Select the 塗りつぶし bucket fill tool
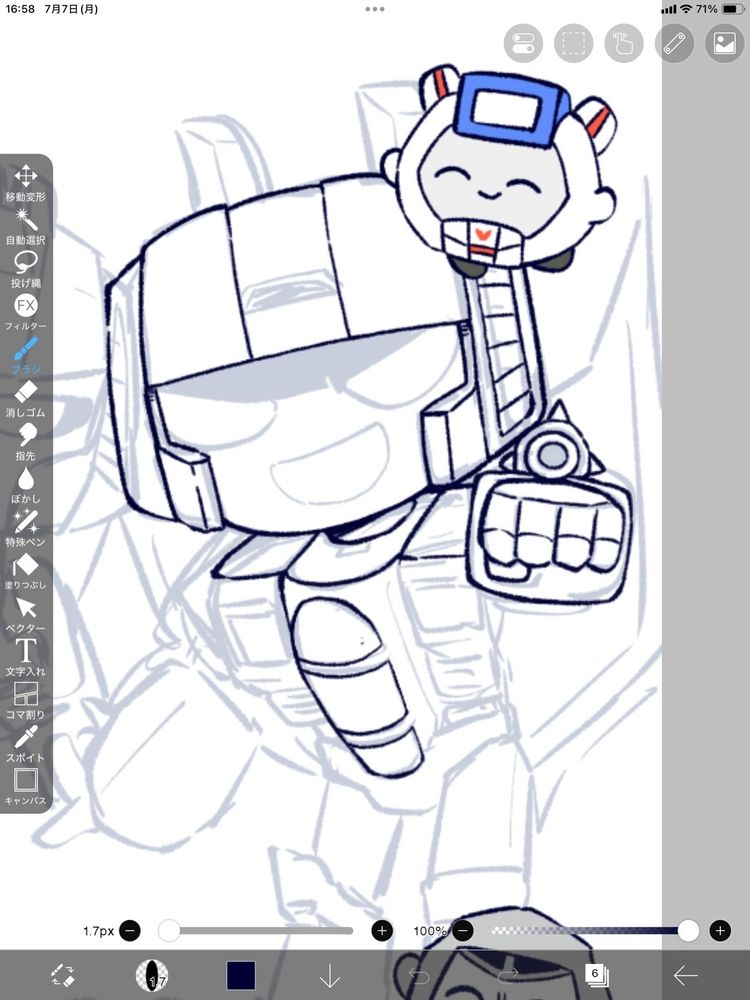The image size is (750, 1000). pos(26,571)
